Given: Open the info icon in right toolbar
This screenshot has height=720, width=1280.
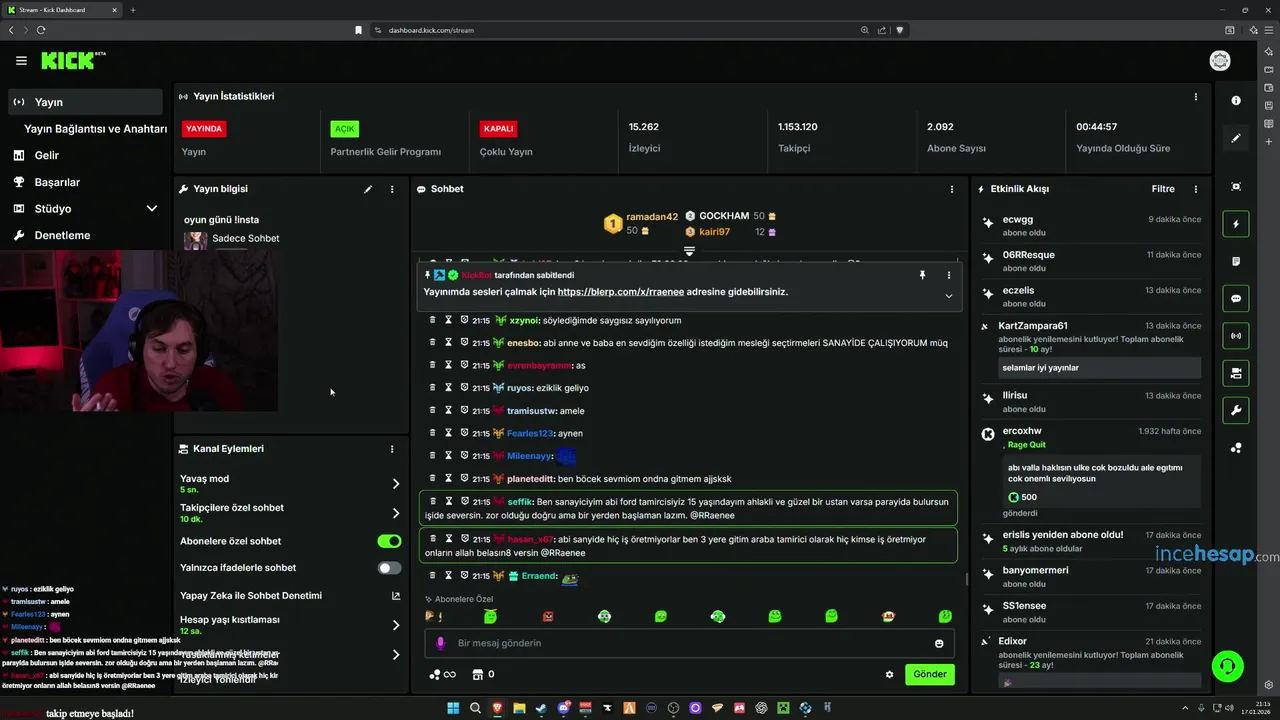Looking at the screenshot, I should pyautogui.click(x=1236, y=101).
